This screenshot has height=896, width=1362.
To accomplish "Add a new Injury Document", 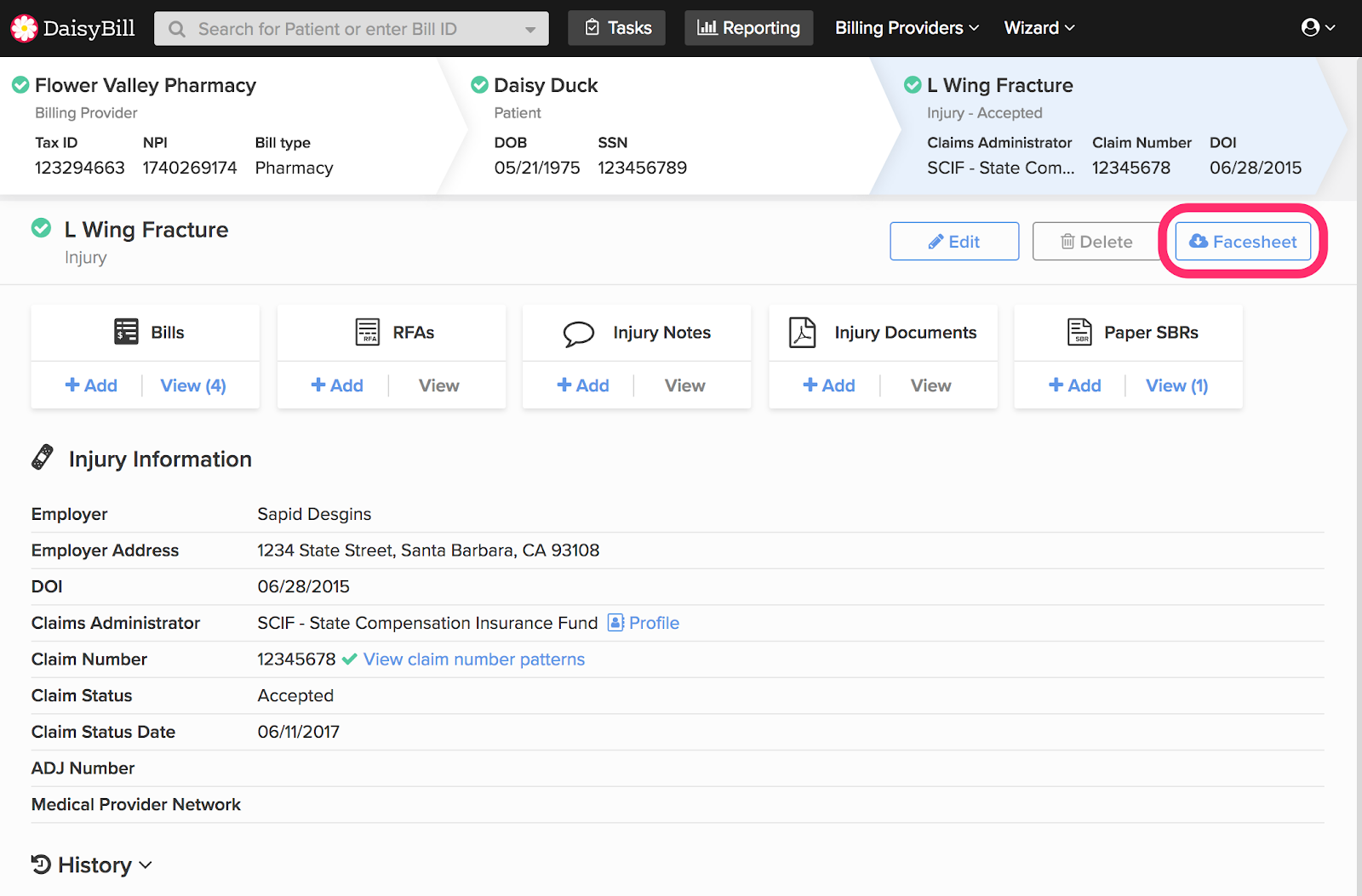I will pyautogui.click(x=829, y=385).
